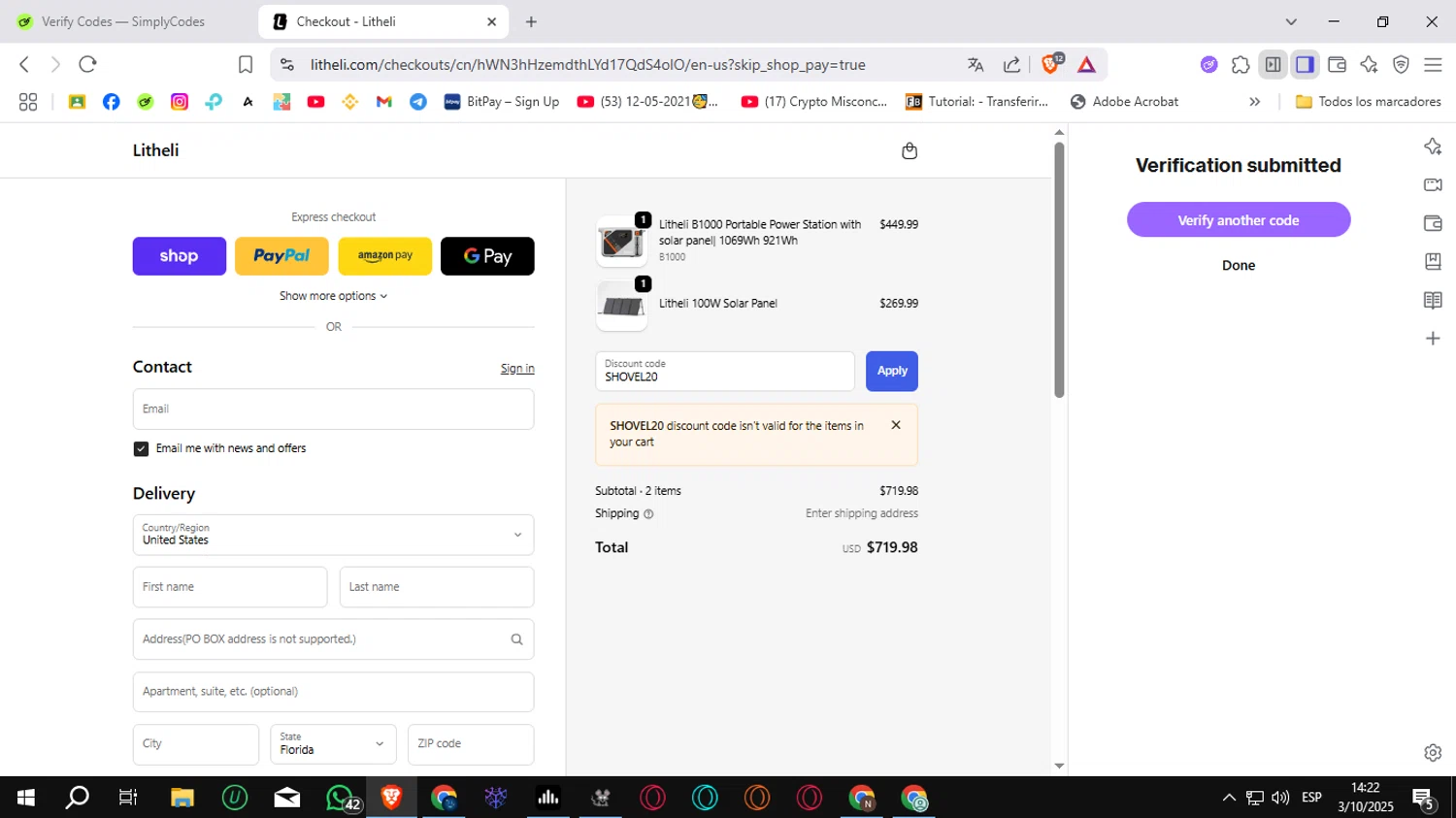Click the Windows Start button

pos(26,798)
